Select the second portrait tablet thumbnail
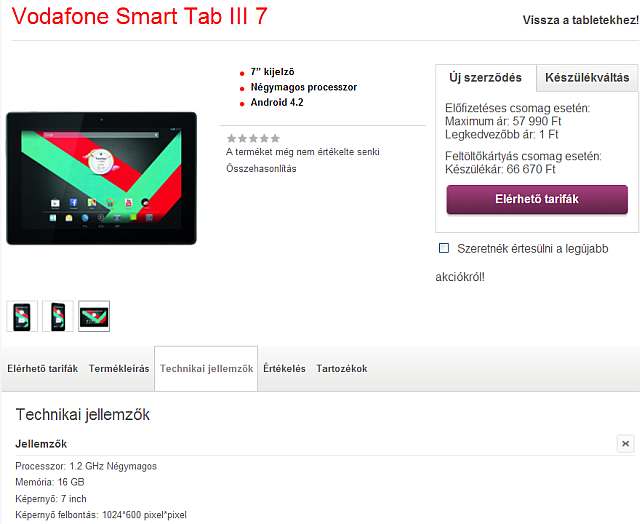Screen dimensions: 640x524 coord(58,316)
